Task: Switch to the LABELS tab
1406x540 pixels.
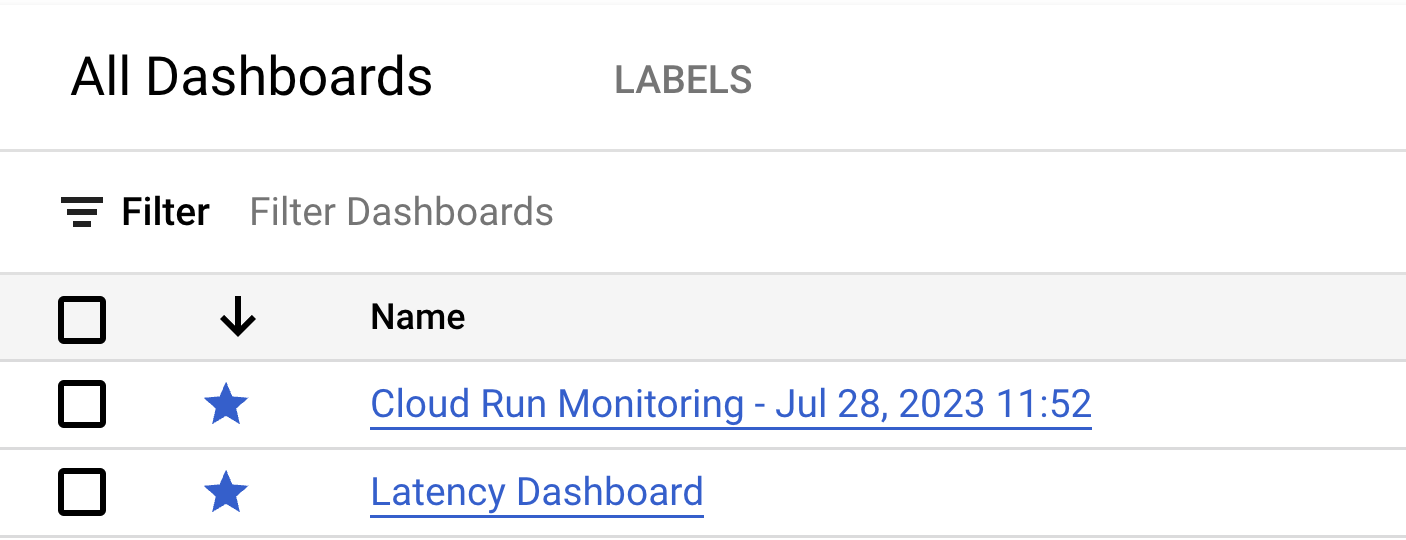Action: point(683,80)
